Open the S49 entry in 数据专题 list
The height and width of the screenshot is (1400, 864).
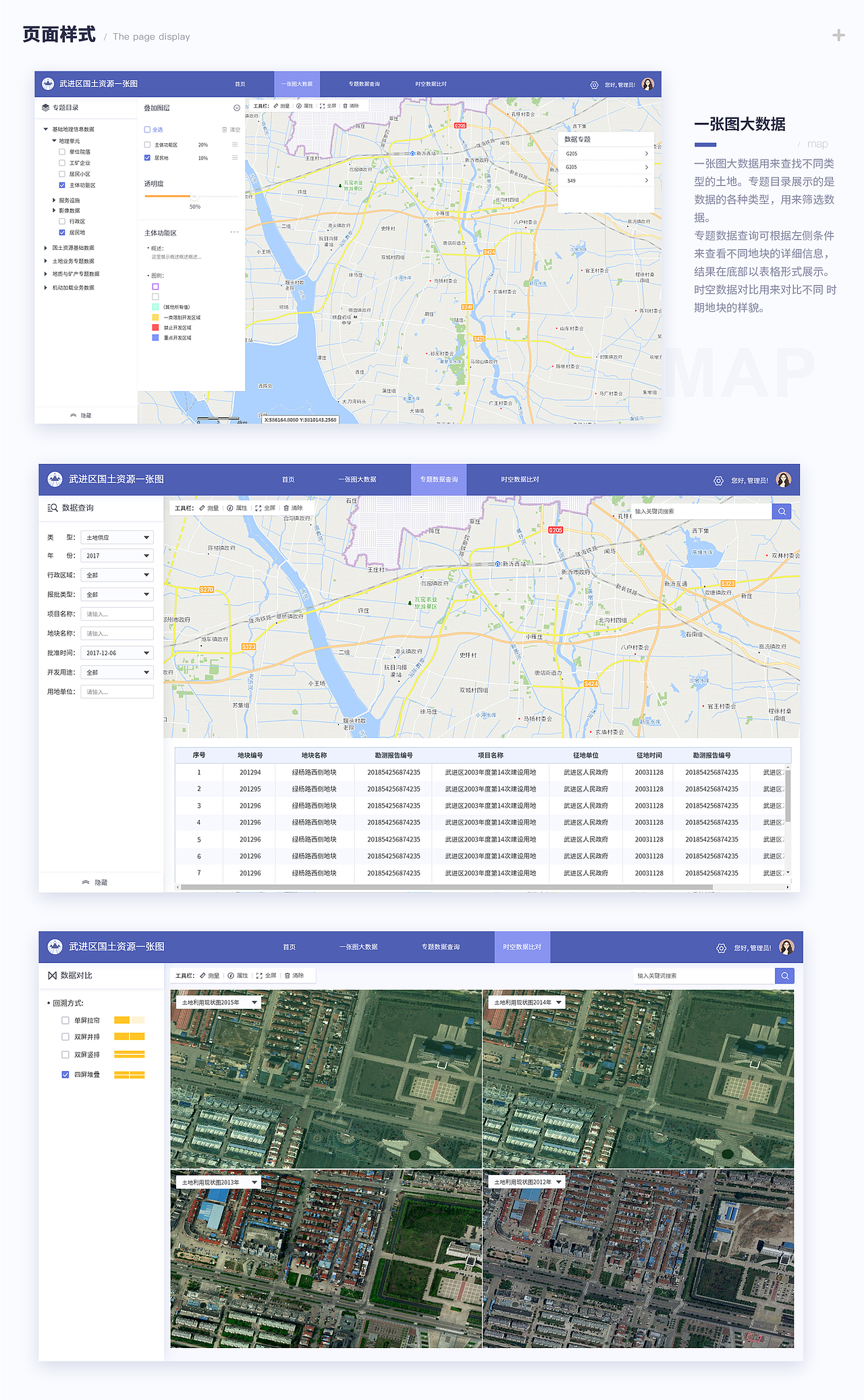point(606,181)
